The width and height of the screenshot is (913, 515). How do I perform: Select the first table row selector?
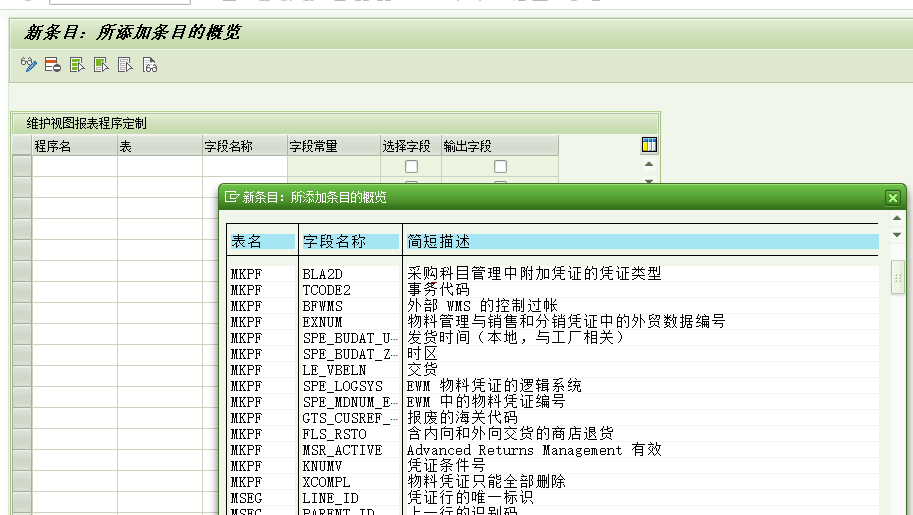pyautogui.click(x=21, y=166)
